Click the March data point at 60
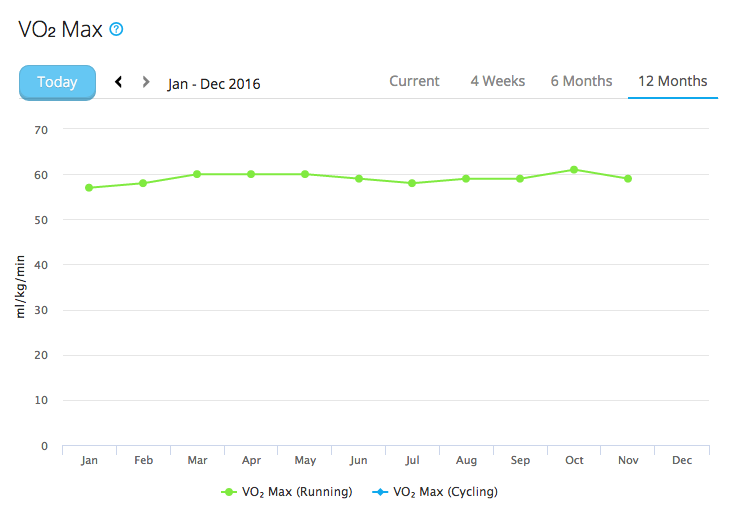The height and width of the screenshot is (511, 744). (197, 174)
